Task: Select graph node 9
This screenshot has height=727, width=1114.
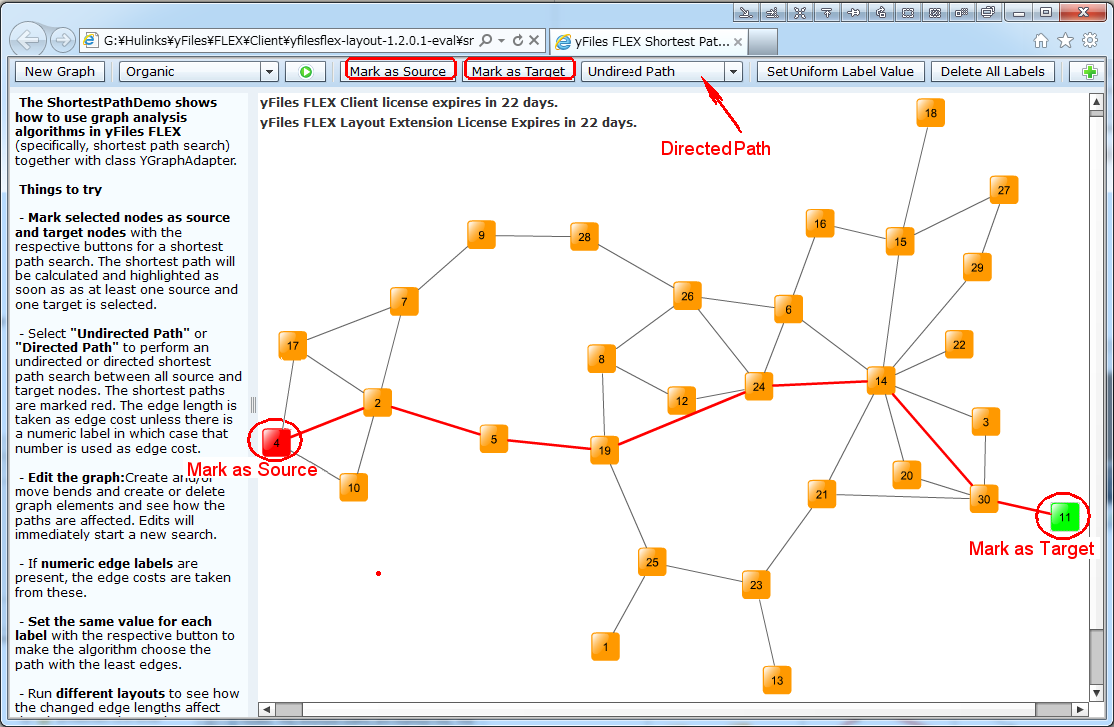Action: [482, 235]
